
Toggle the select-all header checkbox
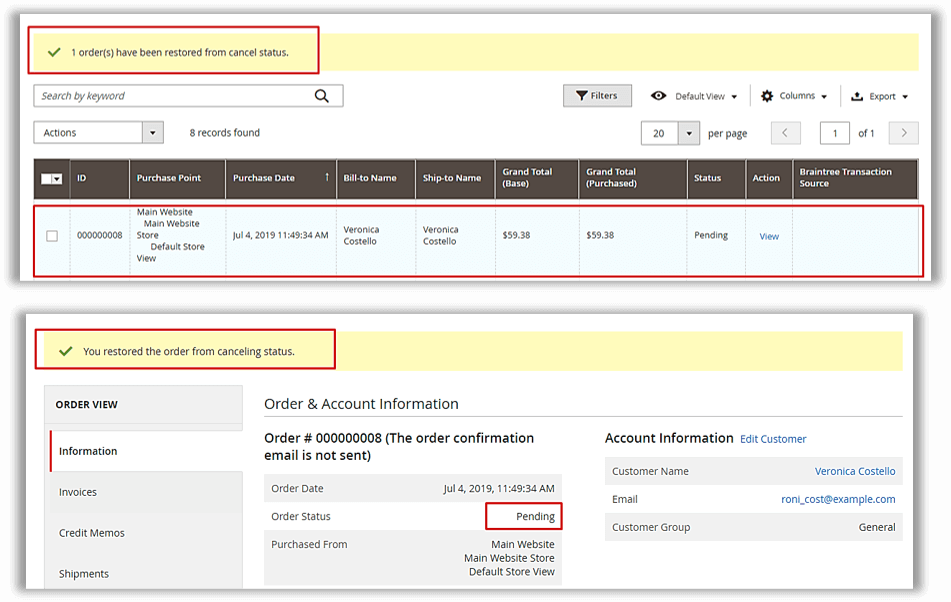click(x=47, y=179)
